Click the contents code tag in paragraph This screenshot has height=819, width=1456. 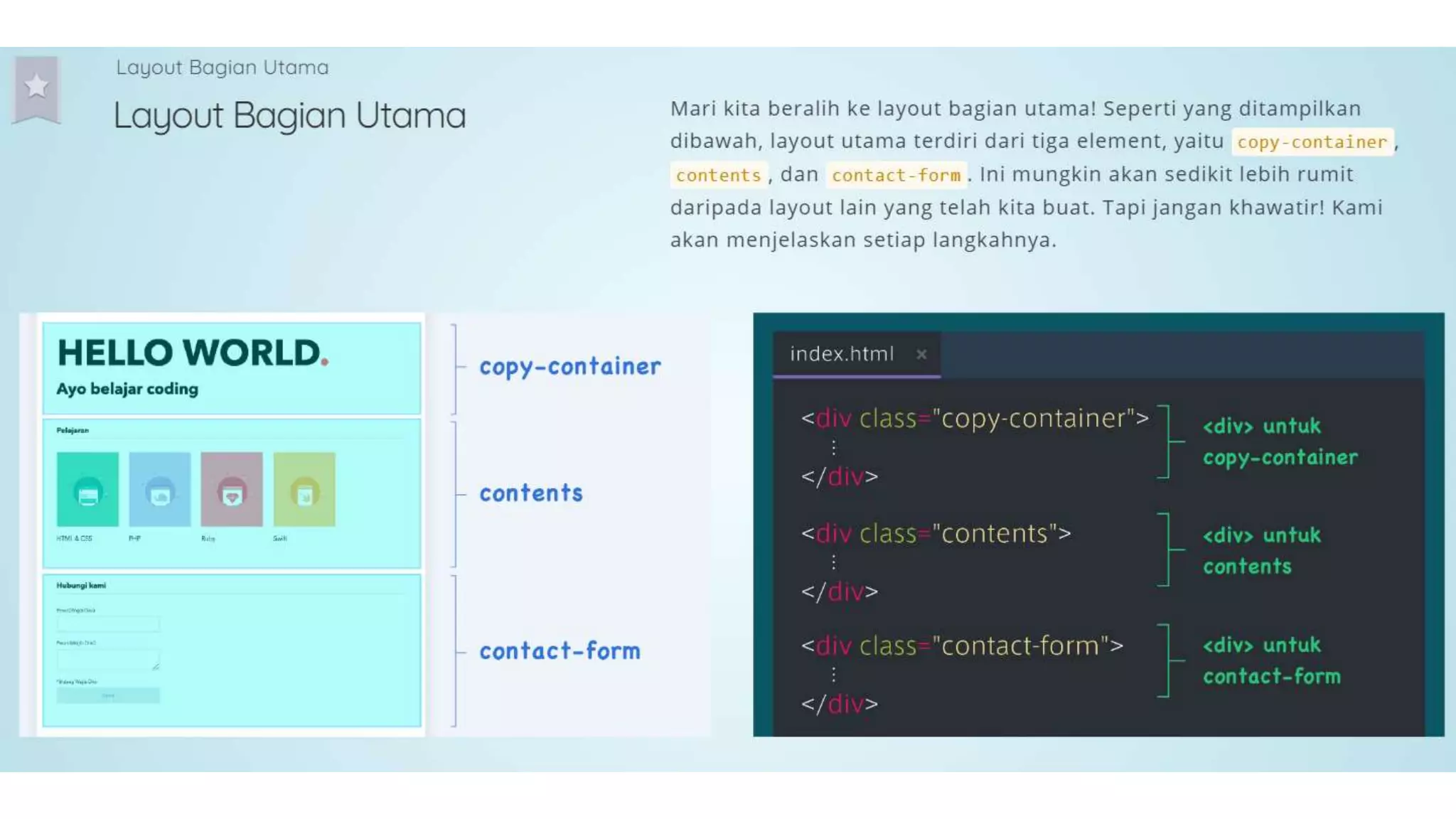718,175
